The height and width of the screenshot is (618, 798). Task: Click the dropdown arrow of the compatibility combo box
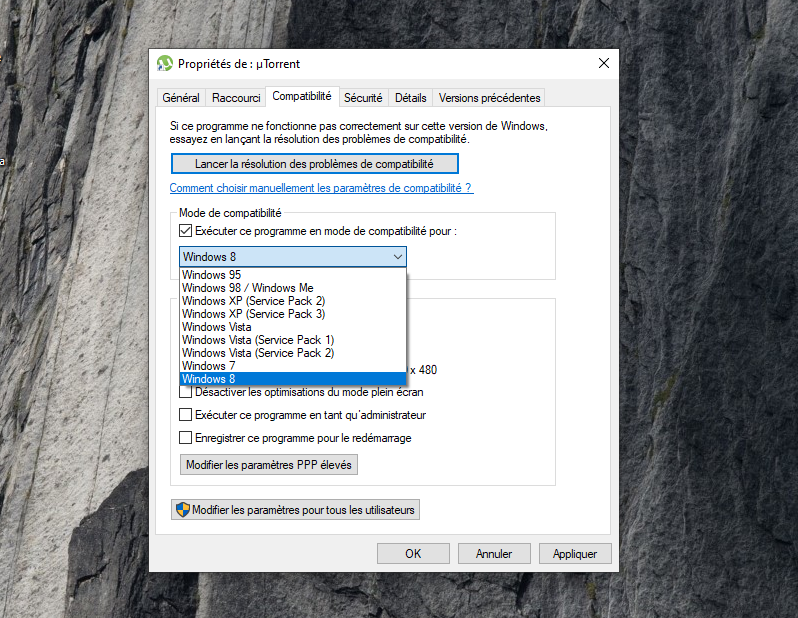coord(397,257)
